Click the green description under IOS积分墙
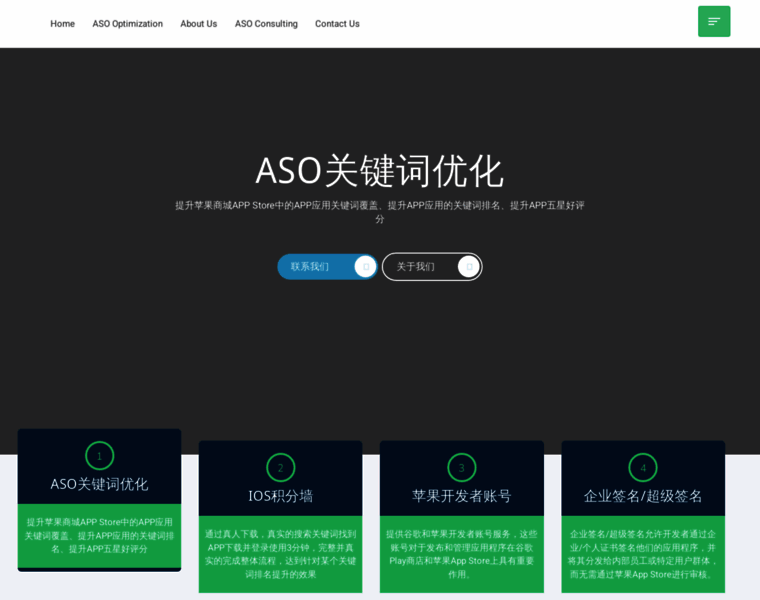The width and height of the screenshot is (760, 600). coord(280,554)
